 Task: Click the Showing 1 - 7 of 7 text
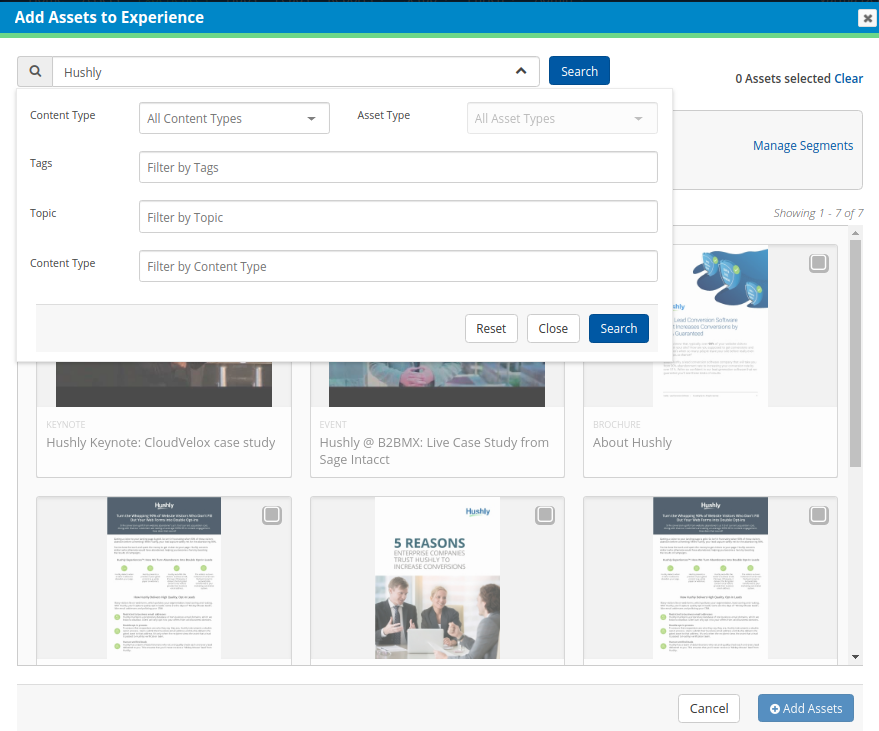point(818,213)
